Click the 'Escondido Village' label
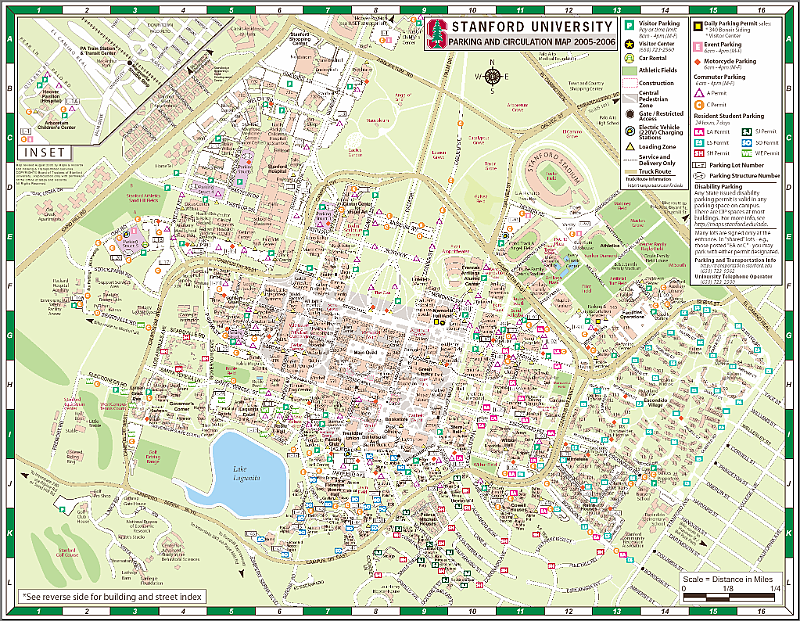800x621 pixels. (x=655, y=402)
